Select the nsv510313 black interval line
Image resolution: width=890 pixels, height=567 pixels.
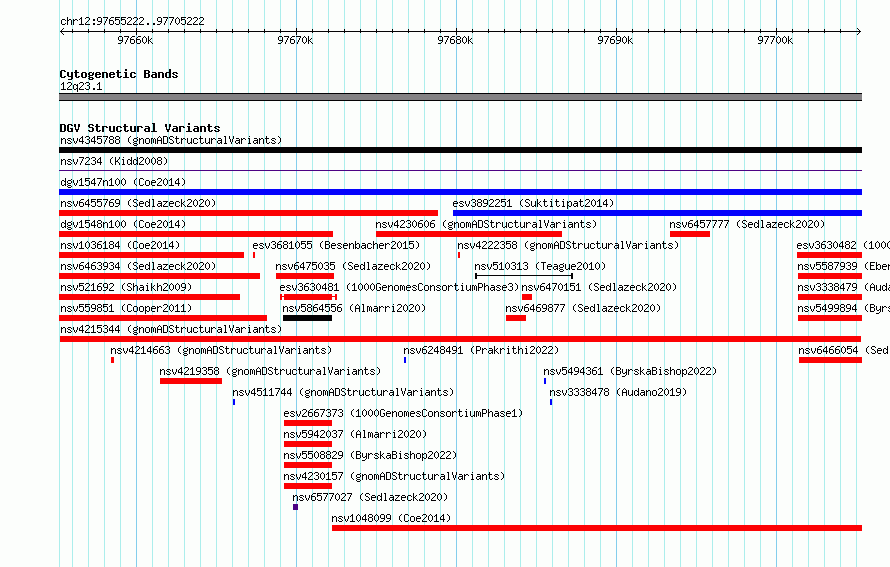tap(524, 276)
